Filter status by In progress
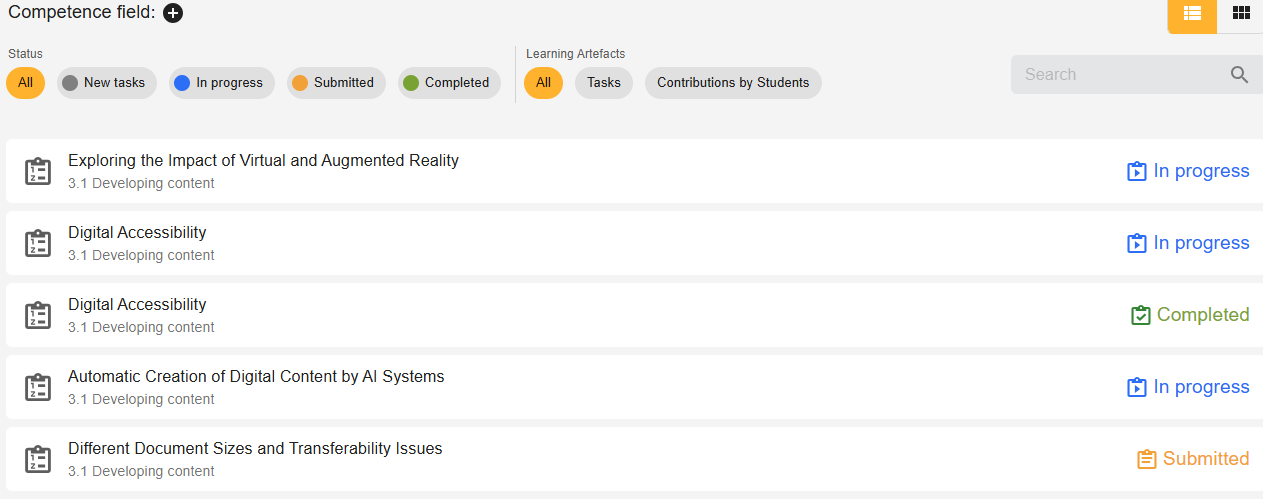This screenshot has width=1263, height=499. click(x=219, y=83)
